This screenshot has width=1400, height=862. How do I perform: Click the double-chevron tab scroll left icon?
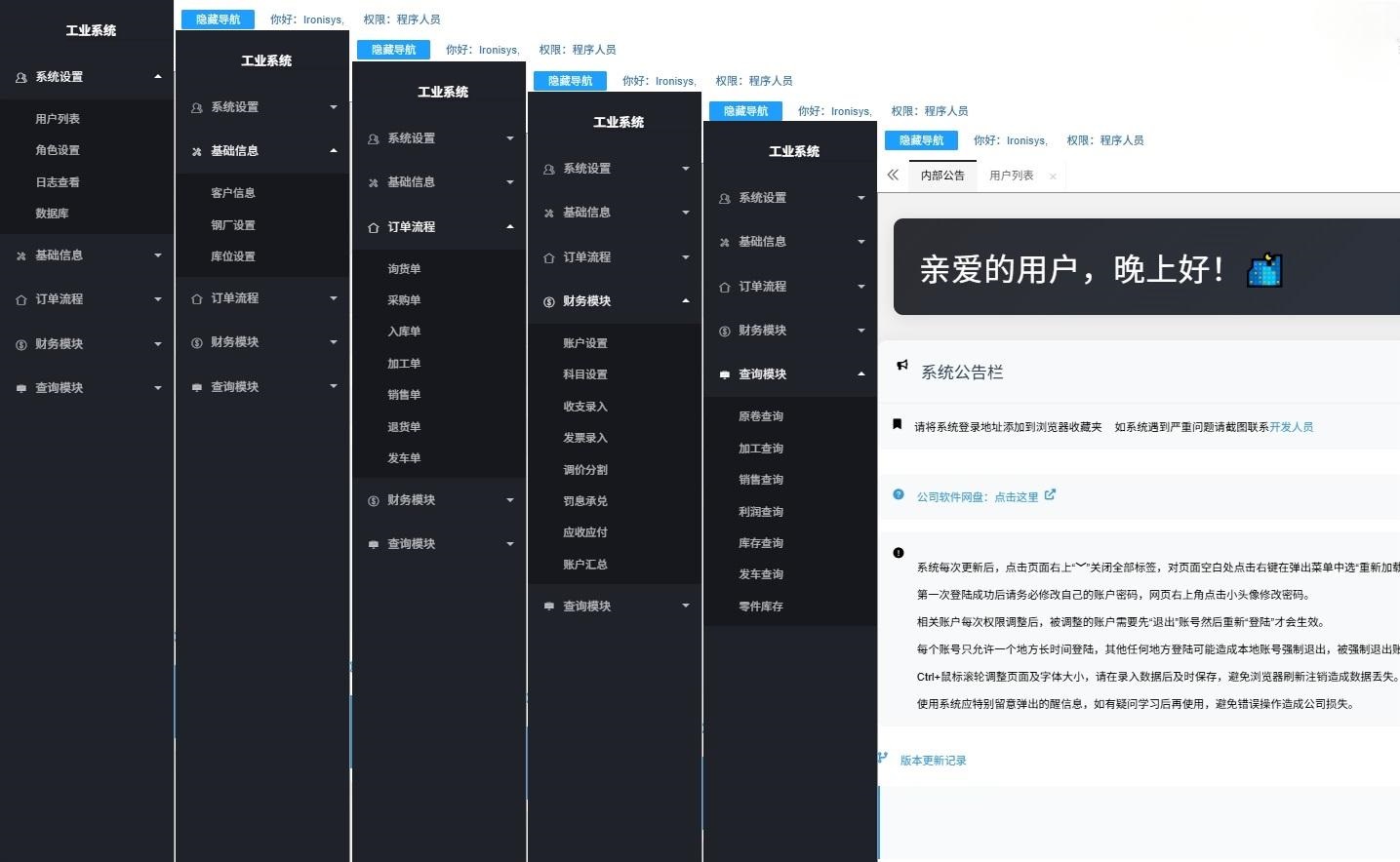coord(893,176)
